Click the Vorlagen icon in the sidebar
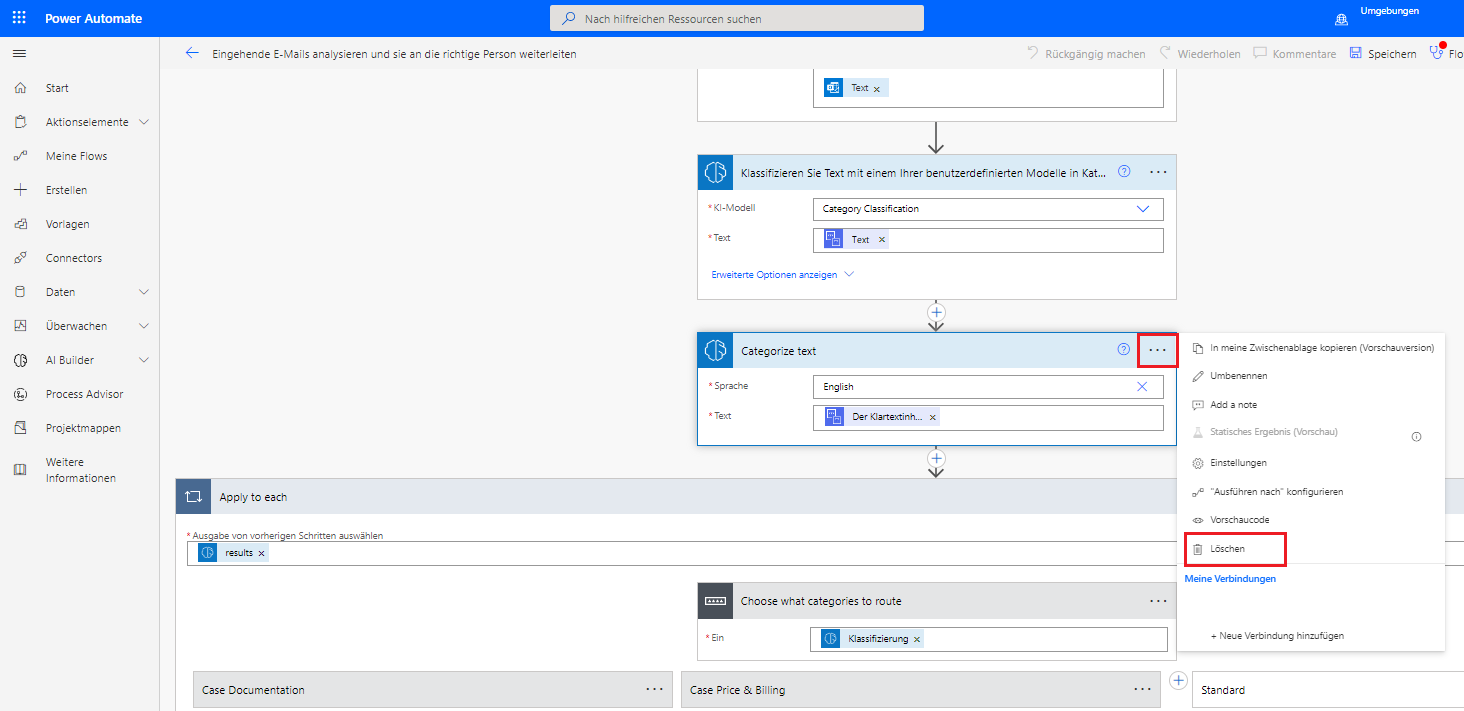Screen dimensions: 1464x711 click(20, 224)
